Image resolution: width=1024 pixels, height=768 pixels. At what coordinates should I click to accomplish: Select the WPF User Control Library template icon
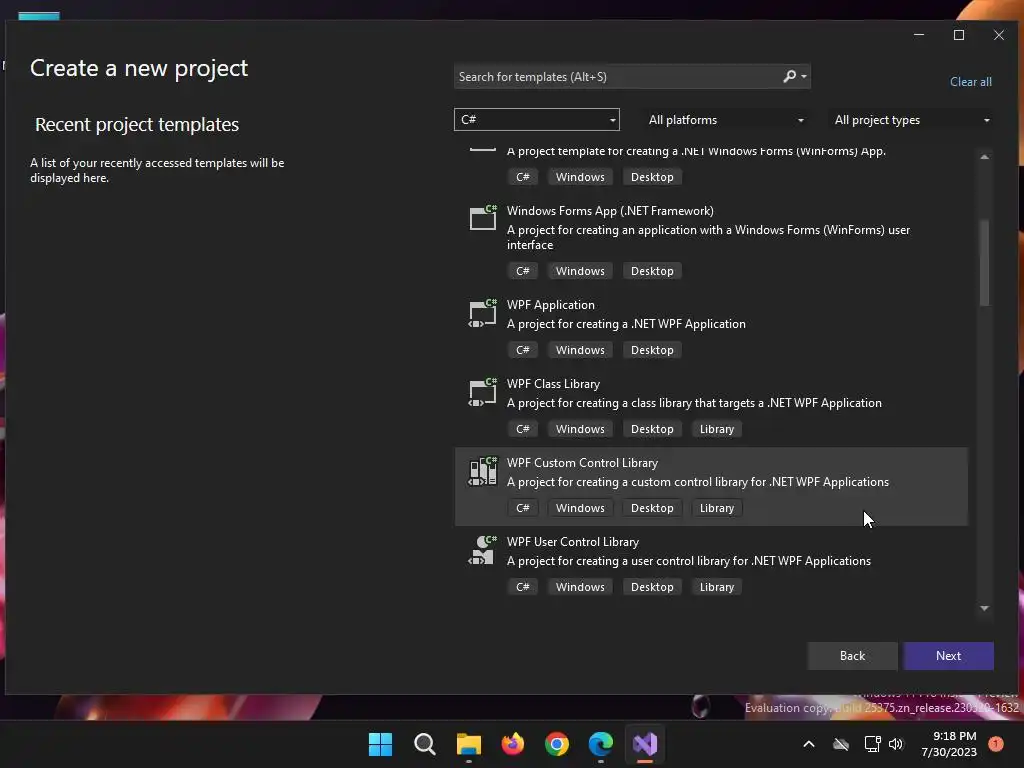(x=483, y=550)
